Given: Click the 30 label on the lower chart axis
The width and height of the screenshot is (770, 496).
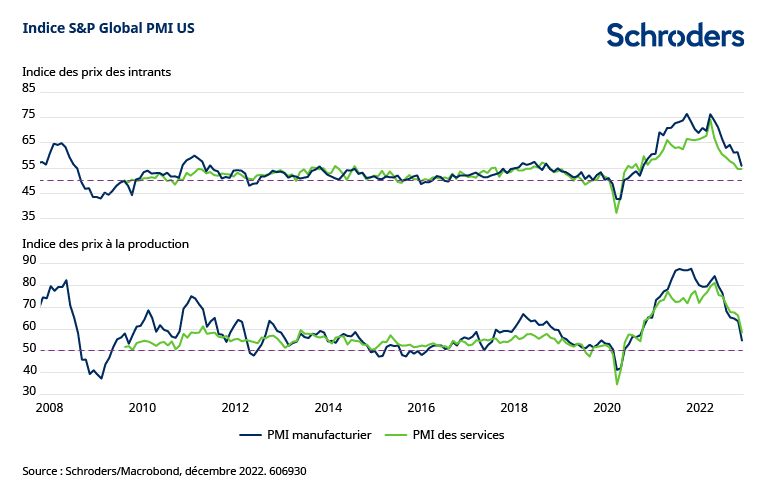Looking at the screenshot, I should pos(29,391).
